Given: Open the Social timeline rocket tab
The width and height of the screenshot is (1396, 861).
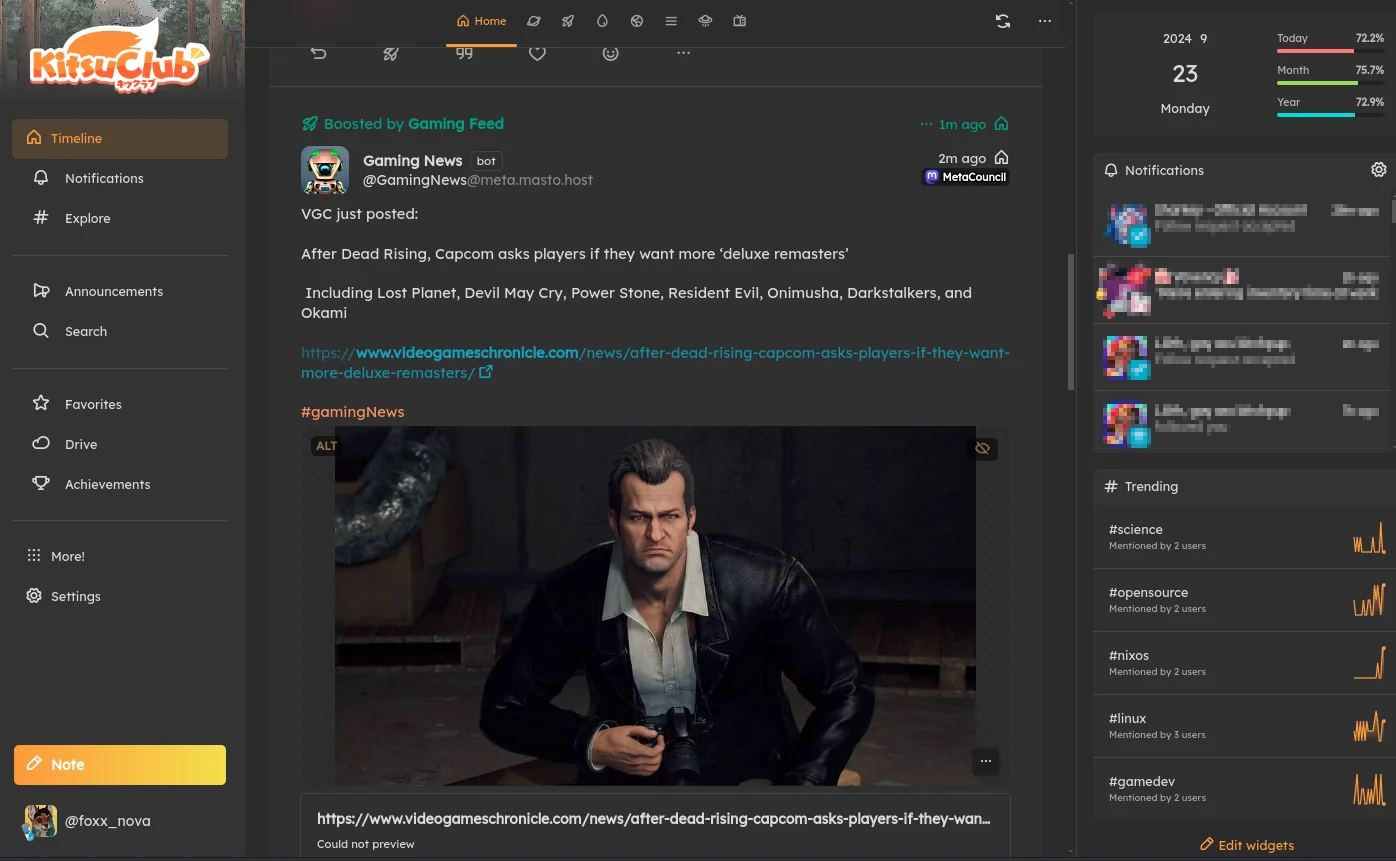Looking at the screenshot, I should pos(568,21).
